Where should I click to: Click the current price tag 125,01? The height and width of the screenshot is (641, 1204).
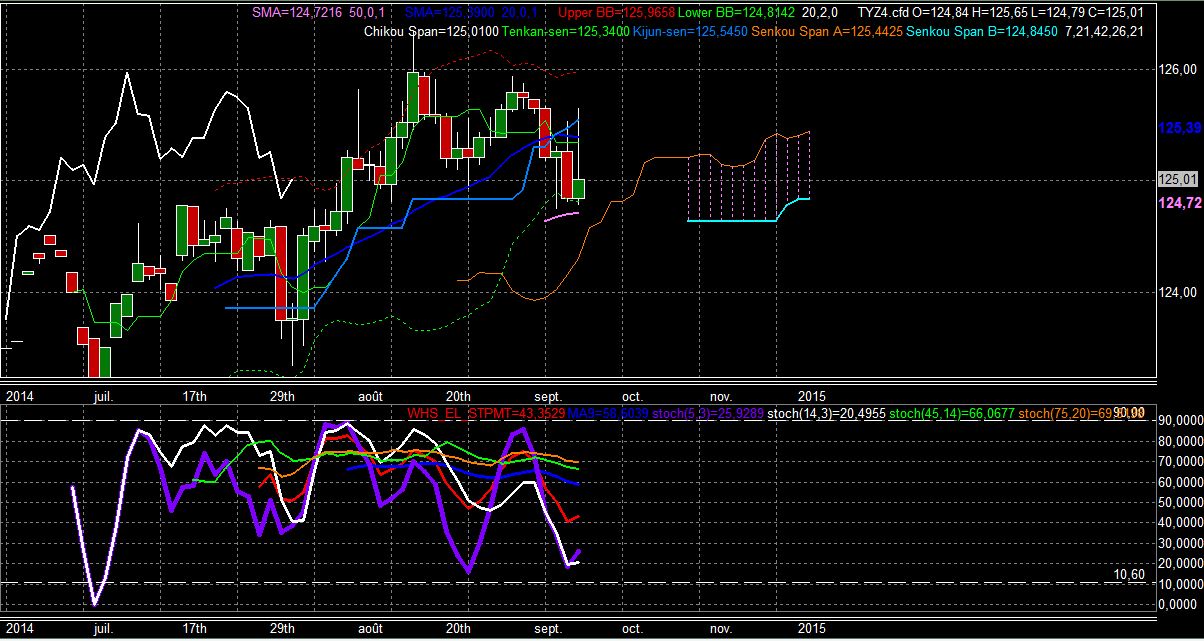(1177, 179)
